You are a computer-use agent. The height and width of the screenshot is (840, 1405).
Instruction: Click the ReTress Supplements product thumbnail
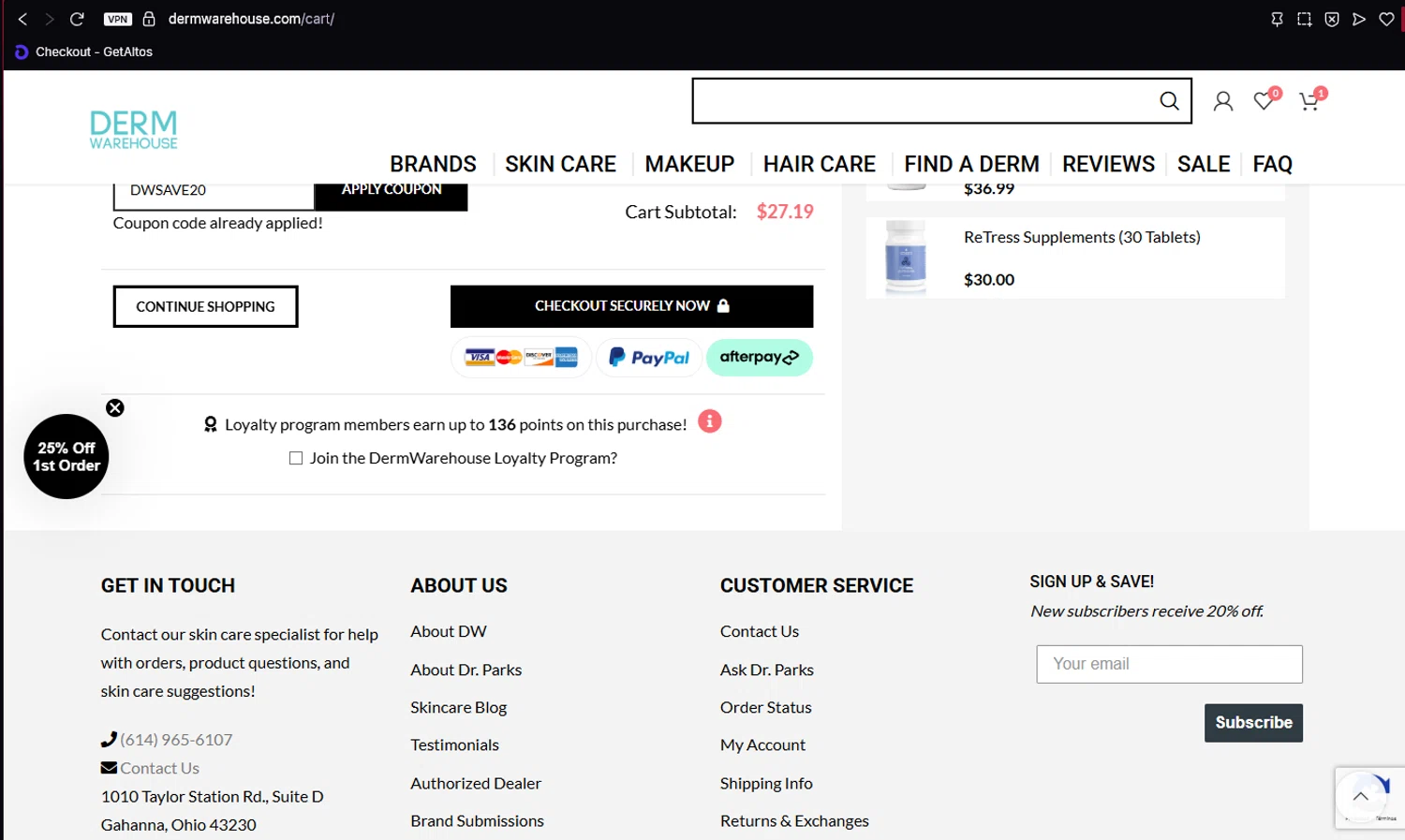coord(906,258)
